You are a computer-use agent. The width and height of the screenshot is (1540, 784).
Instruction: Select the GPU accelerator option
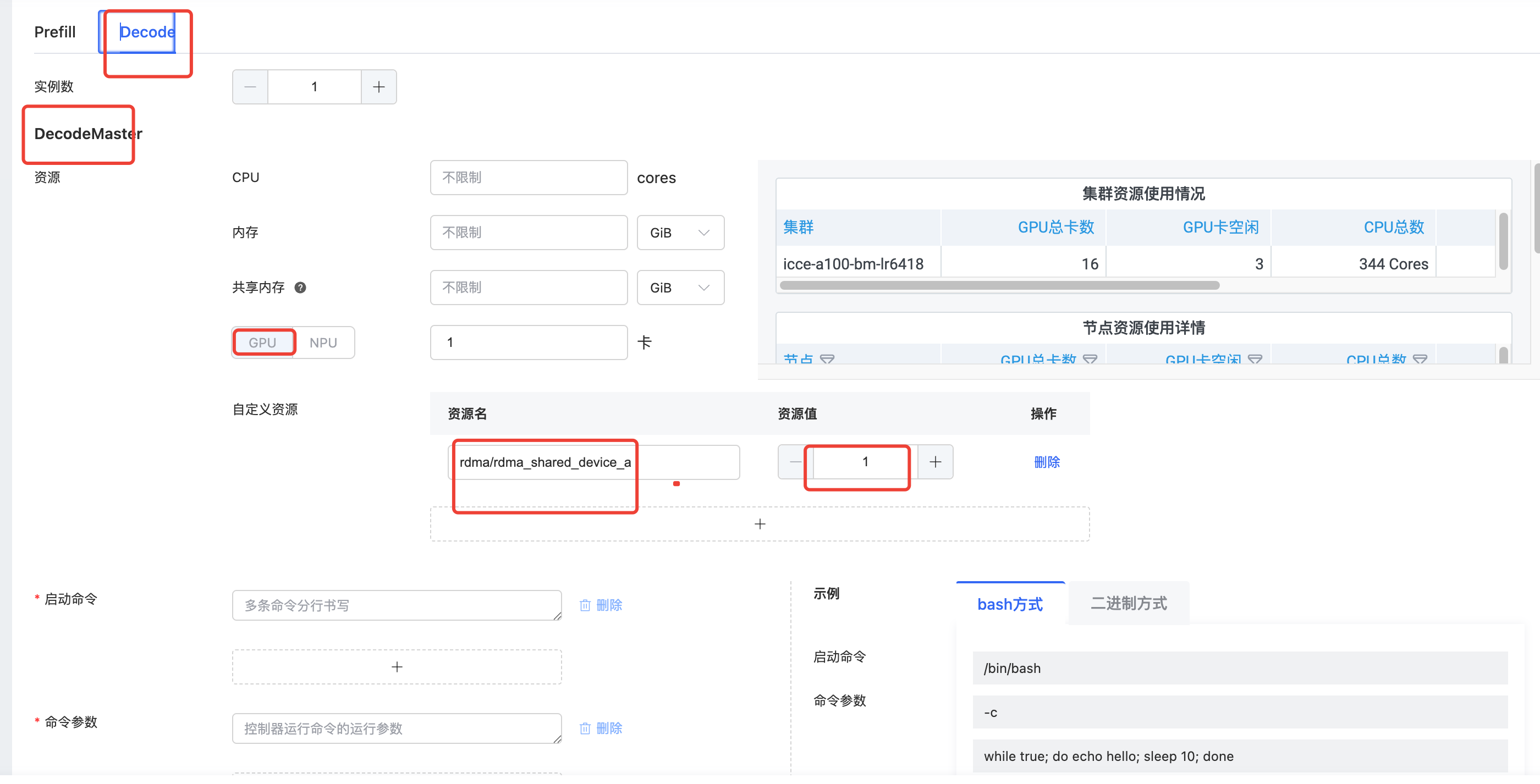click(x=262, y=343)
